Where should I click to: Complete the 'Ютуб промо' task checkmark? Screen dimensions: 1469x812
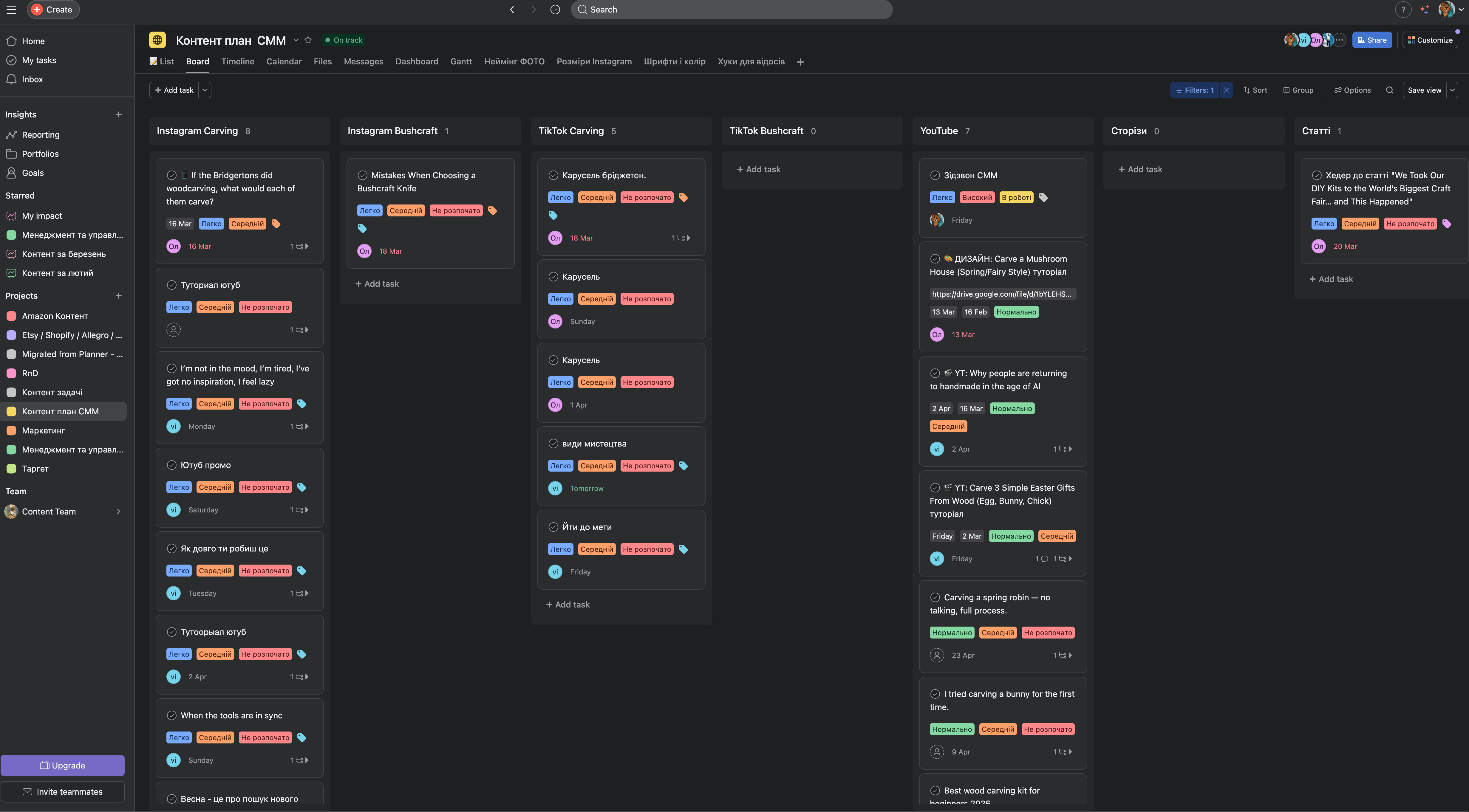click(x=172, y=465)
